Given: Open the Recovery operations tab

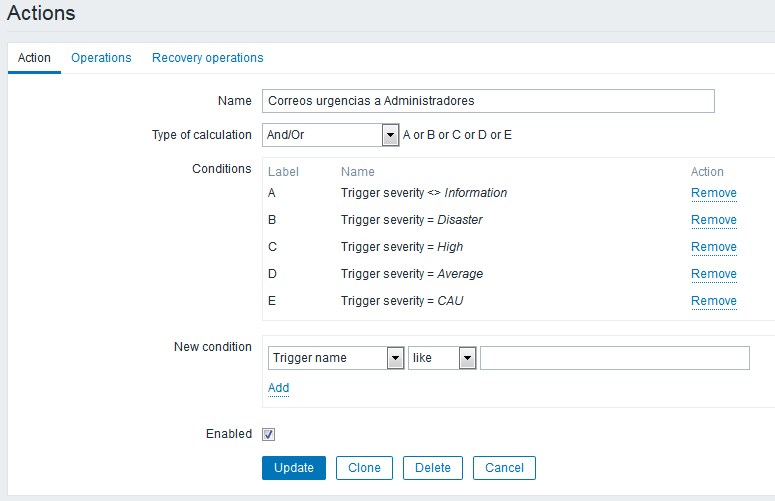Looking at the screenshot, I should pyautogui.click(x=207, y=58).
